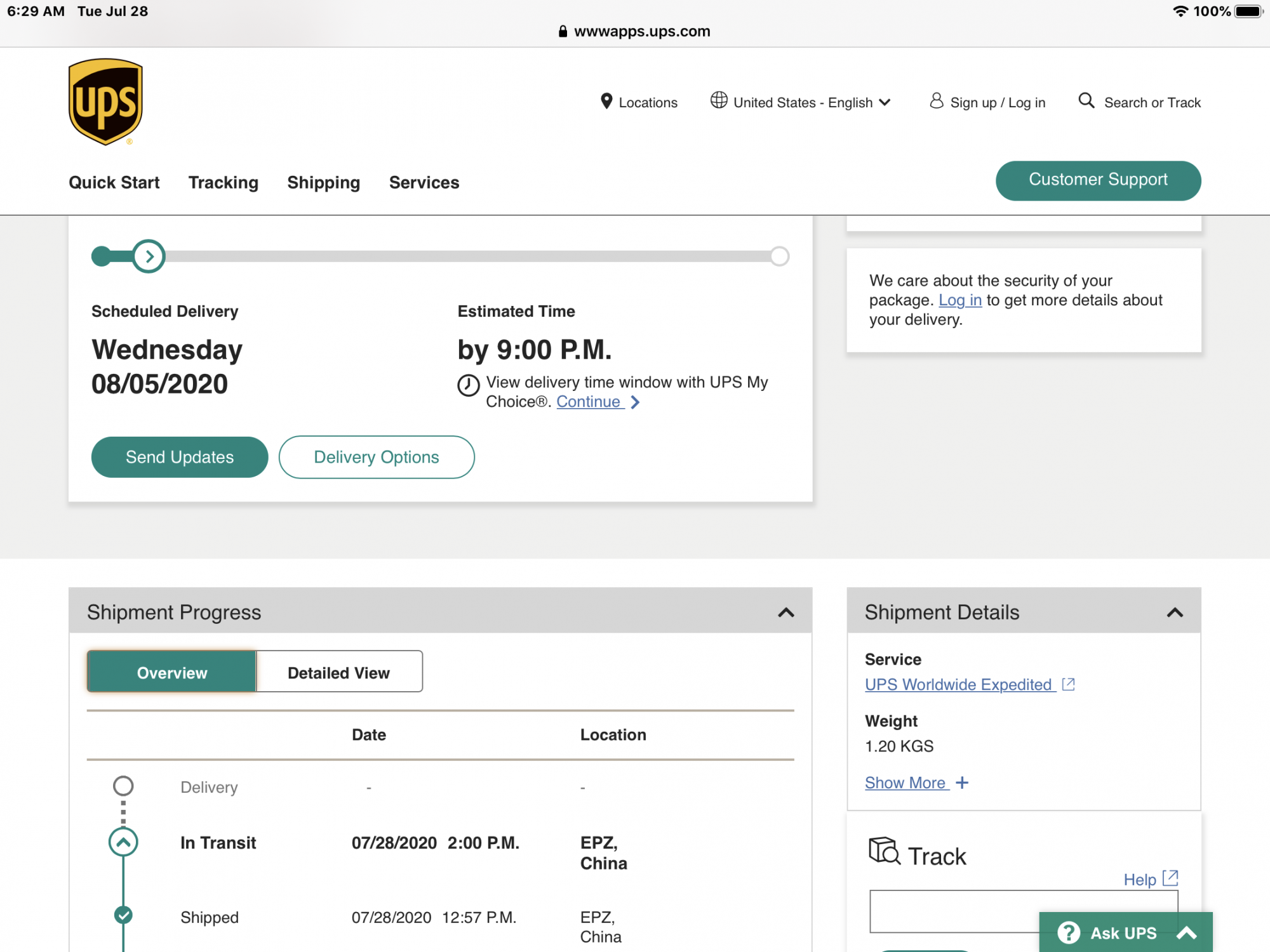Click the empty Delivery status circle
The height and width of the screenshot is (952, 1270).
click(123, 786)
